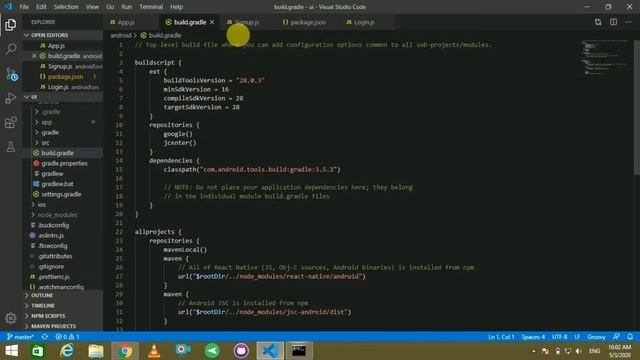640x360 pixels.
Task: Close build.gradle in Open Editors list
Action: pos(34,56)
